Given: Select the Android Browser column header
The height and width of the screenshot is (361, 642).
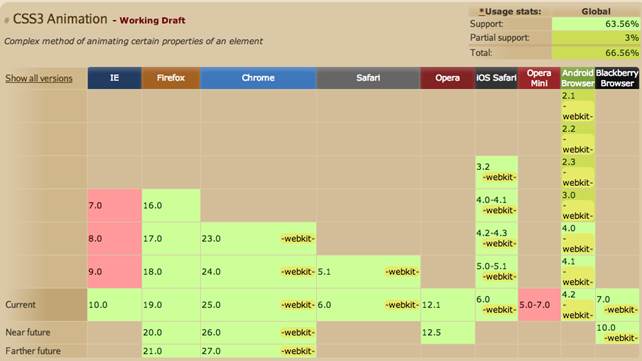Looking at the screenshot, I should click(x=577, y=78).
